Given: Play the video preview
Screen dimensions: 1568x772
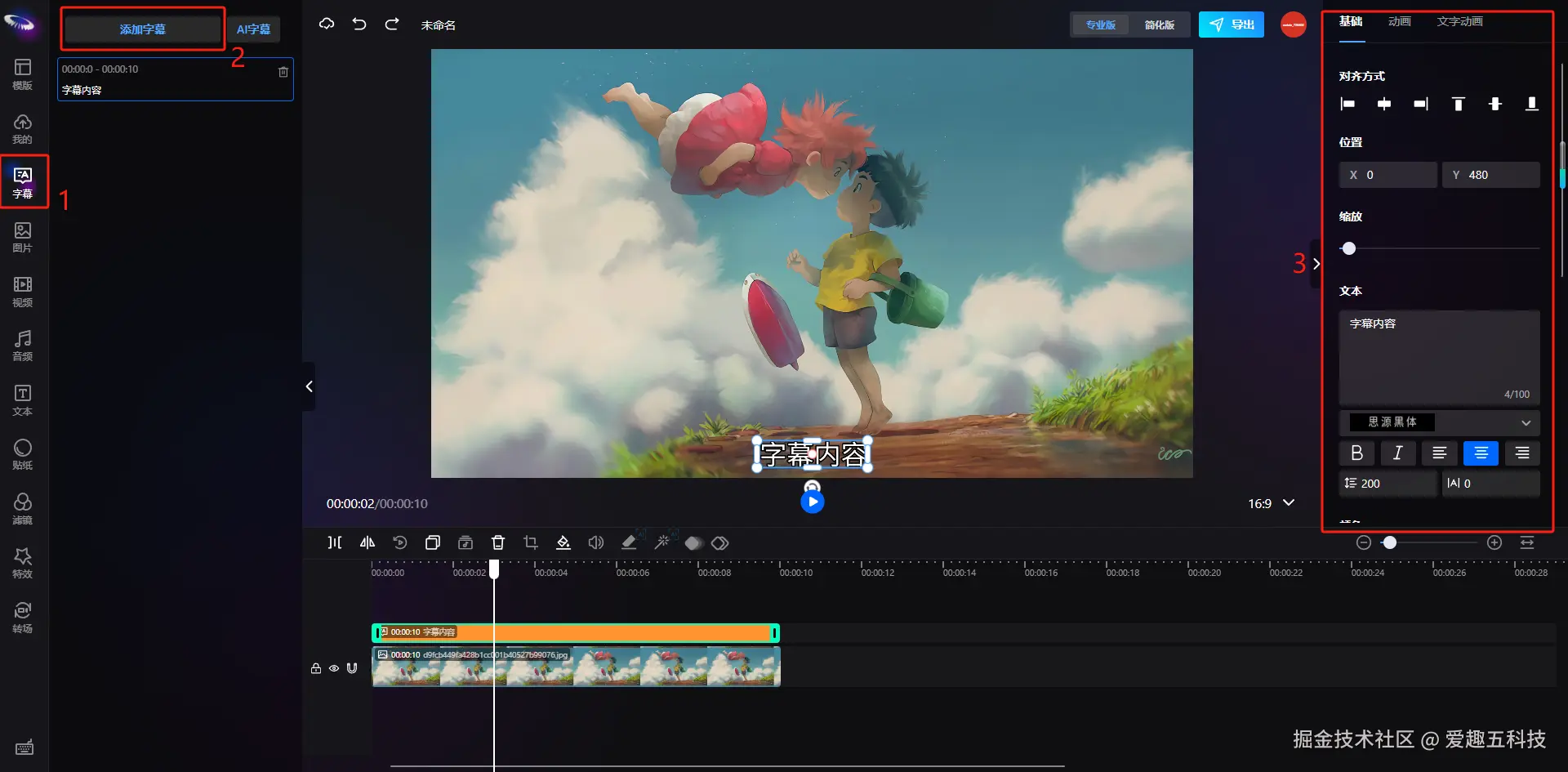Looking at the screenshot, I should 812,502.
